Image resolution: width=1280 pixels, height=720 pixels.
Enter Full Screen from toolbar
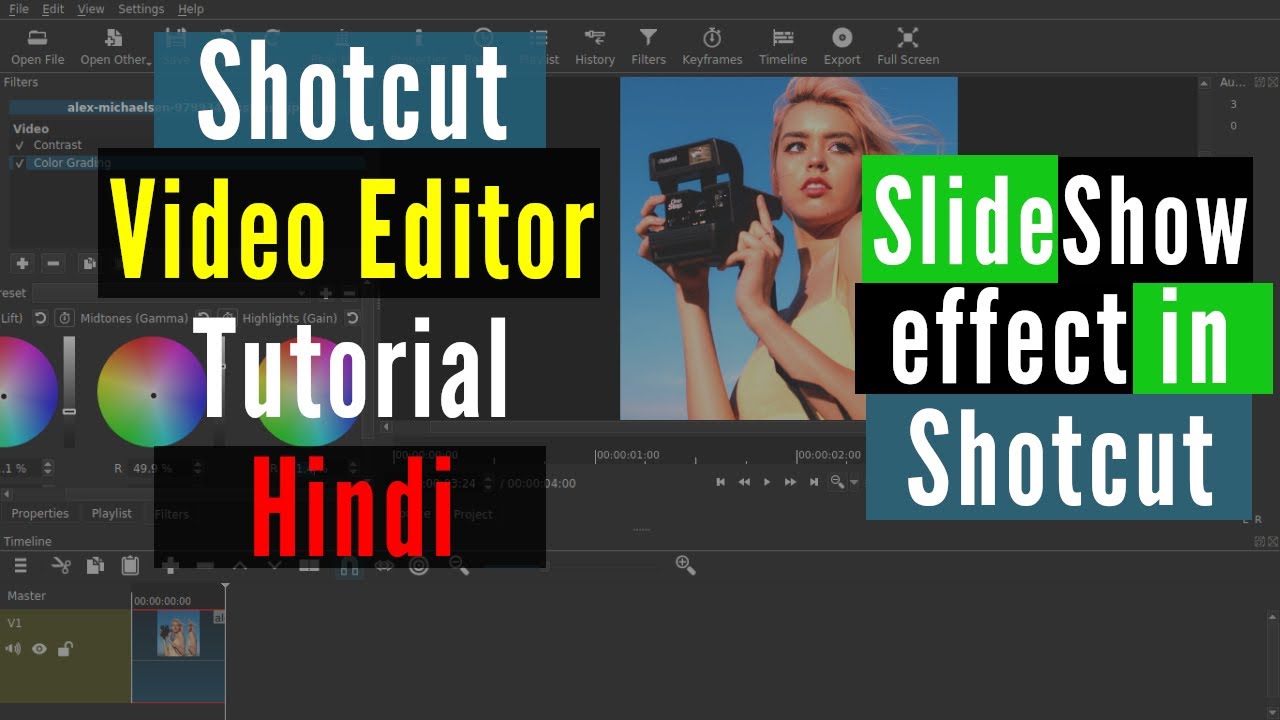pyautogui.click(x=908, y=47)
